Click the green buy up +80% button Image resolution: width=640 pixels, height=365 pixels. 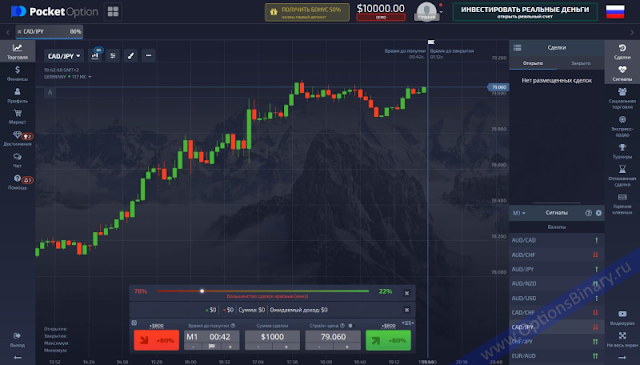click(388, 340)
